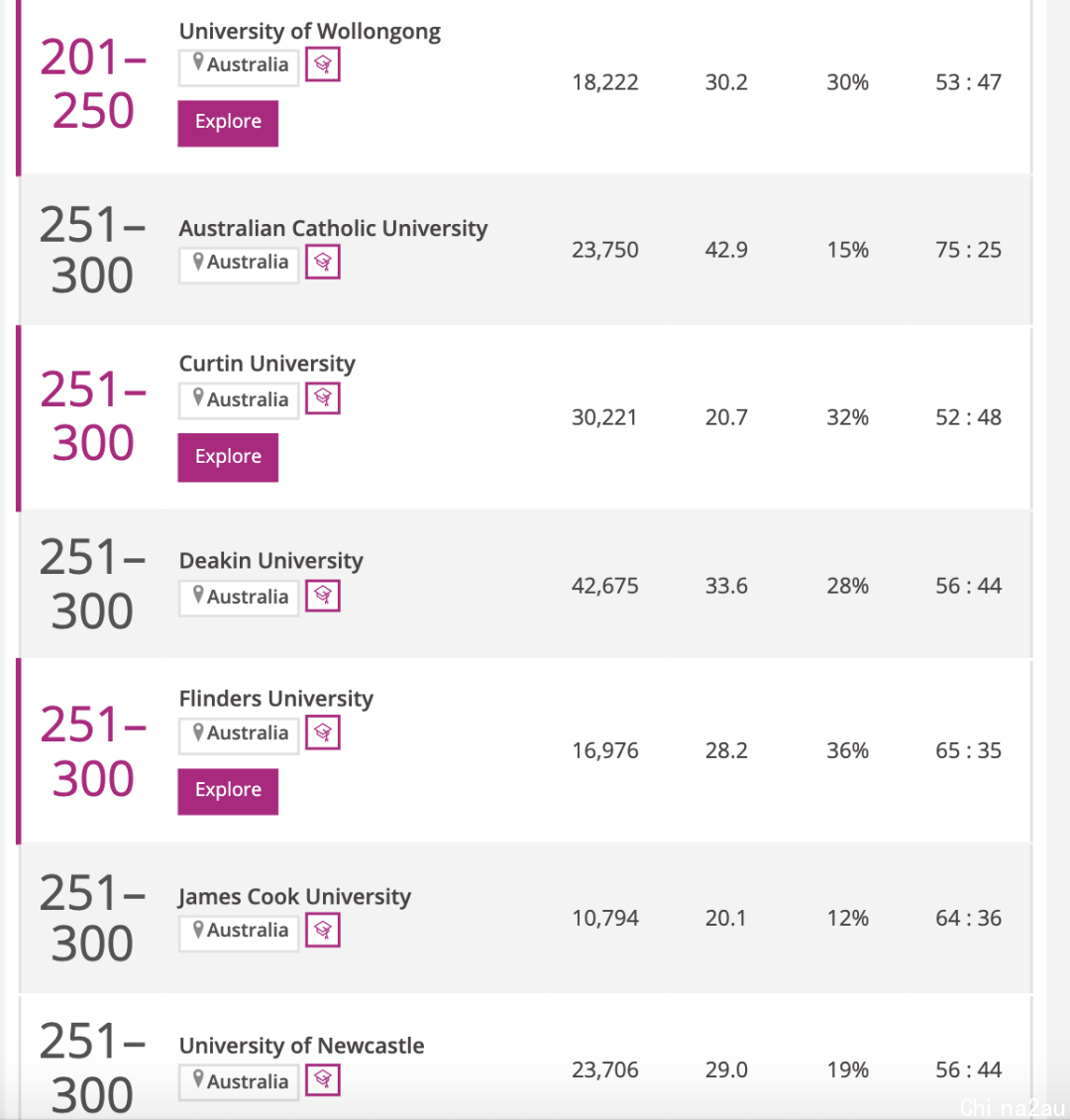Image resolution: width=1070 pixels, height=1120 pixels.
Task: Click graduation cap icon for Australian Catholic University
Action: [x=323, y=262]
